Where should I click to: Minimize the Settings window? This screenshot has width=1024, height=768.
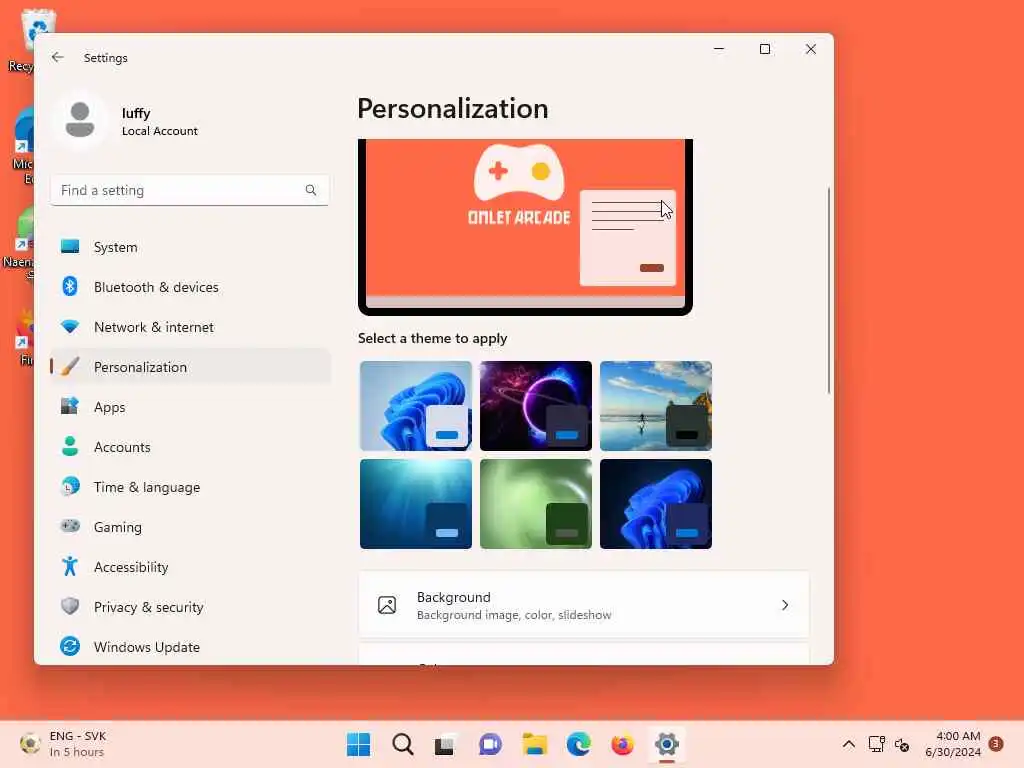tap(719, 49)
